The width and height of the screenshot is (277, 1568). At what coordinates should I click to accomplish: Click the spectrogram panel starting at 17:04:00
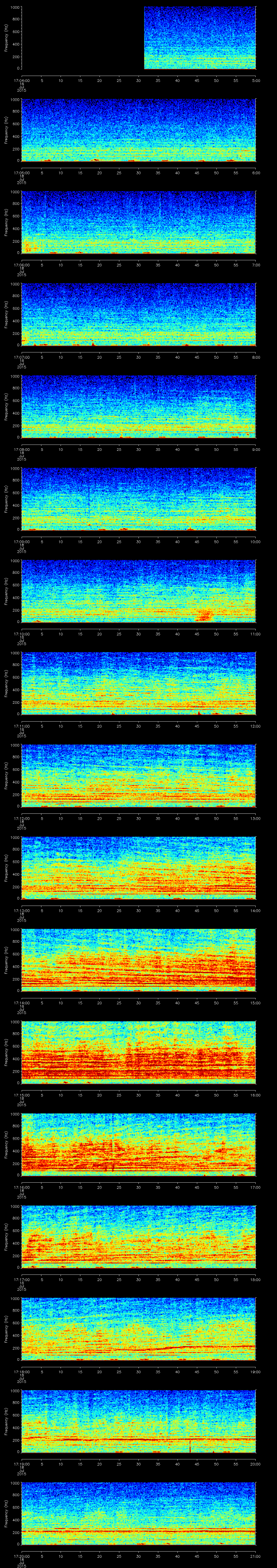click(139, 38)
